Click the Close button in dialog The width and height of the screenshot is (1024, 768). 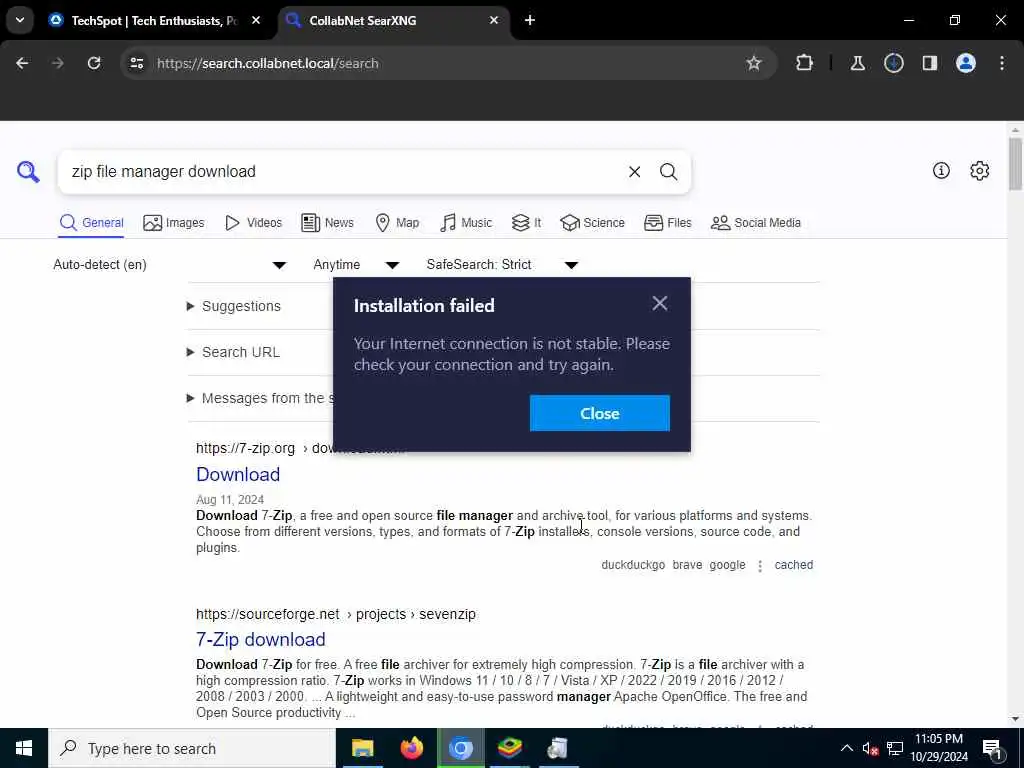point(600,413)
